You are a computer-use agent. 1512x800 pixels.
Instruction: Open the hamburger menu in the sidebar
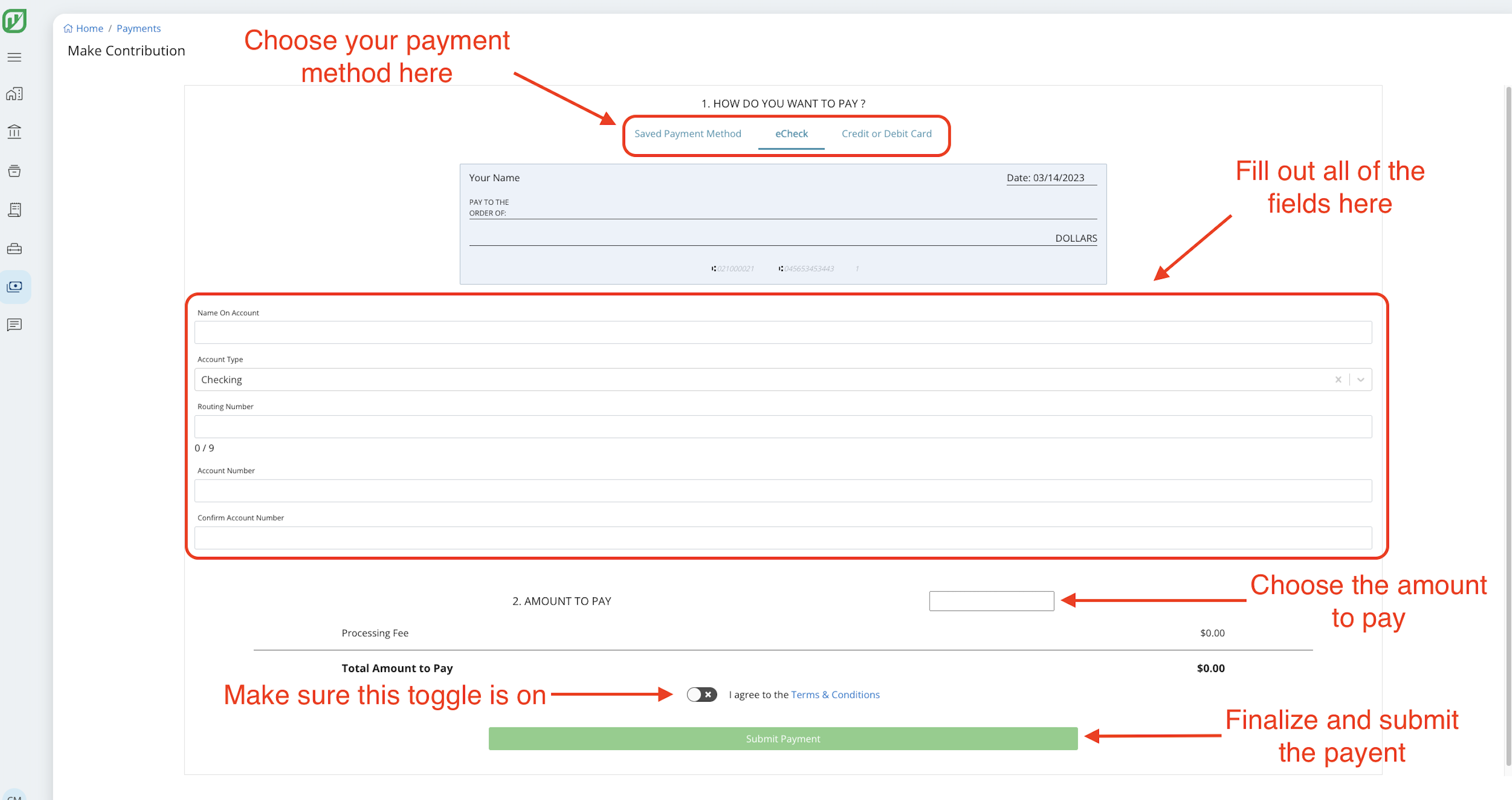14,57
